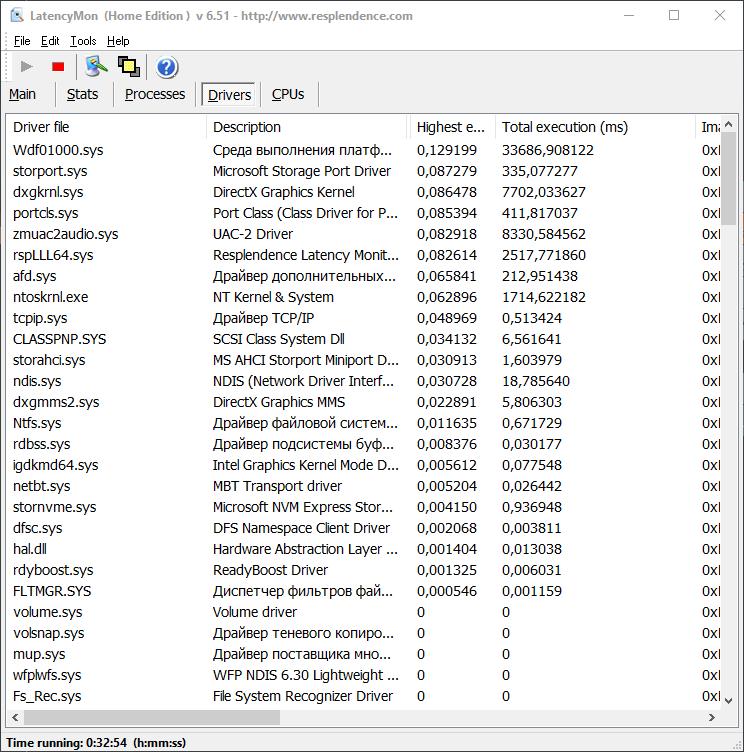Screen dimensions: 744x752
Task: Click the cut-off Image column header
Action: pos(708,127)
